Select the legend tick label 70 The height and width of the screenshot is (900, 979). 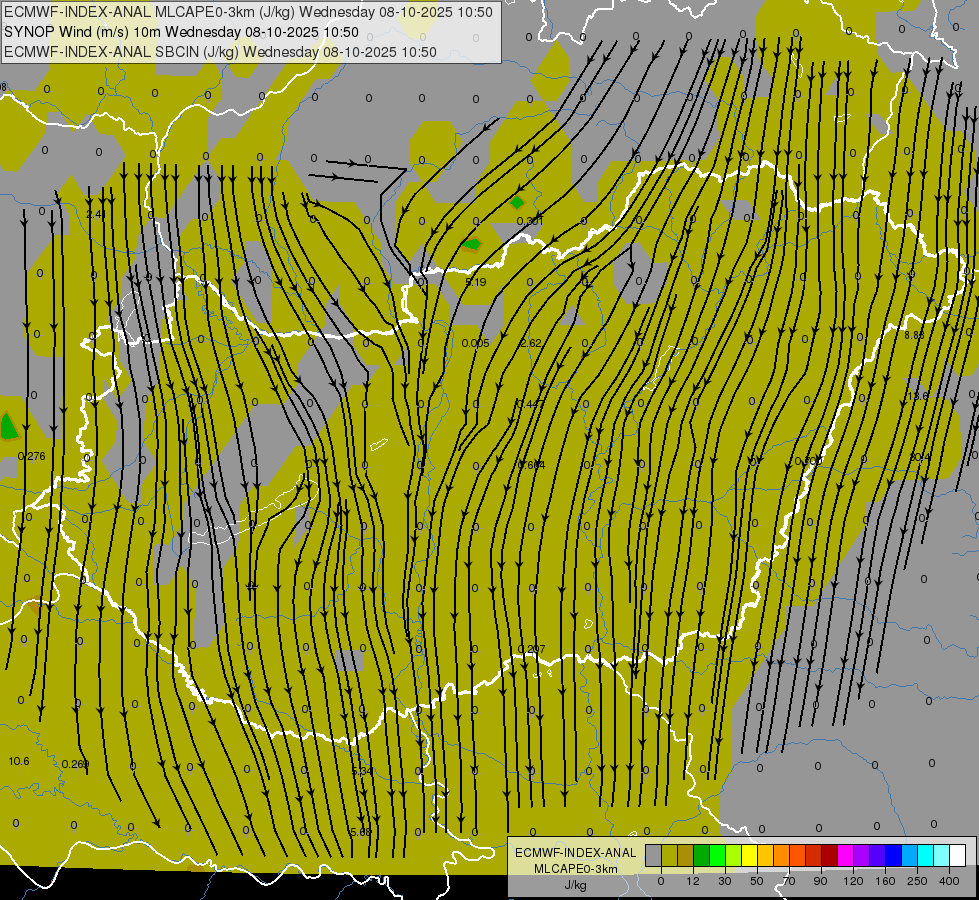(789, 881)
